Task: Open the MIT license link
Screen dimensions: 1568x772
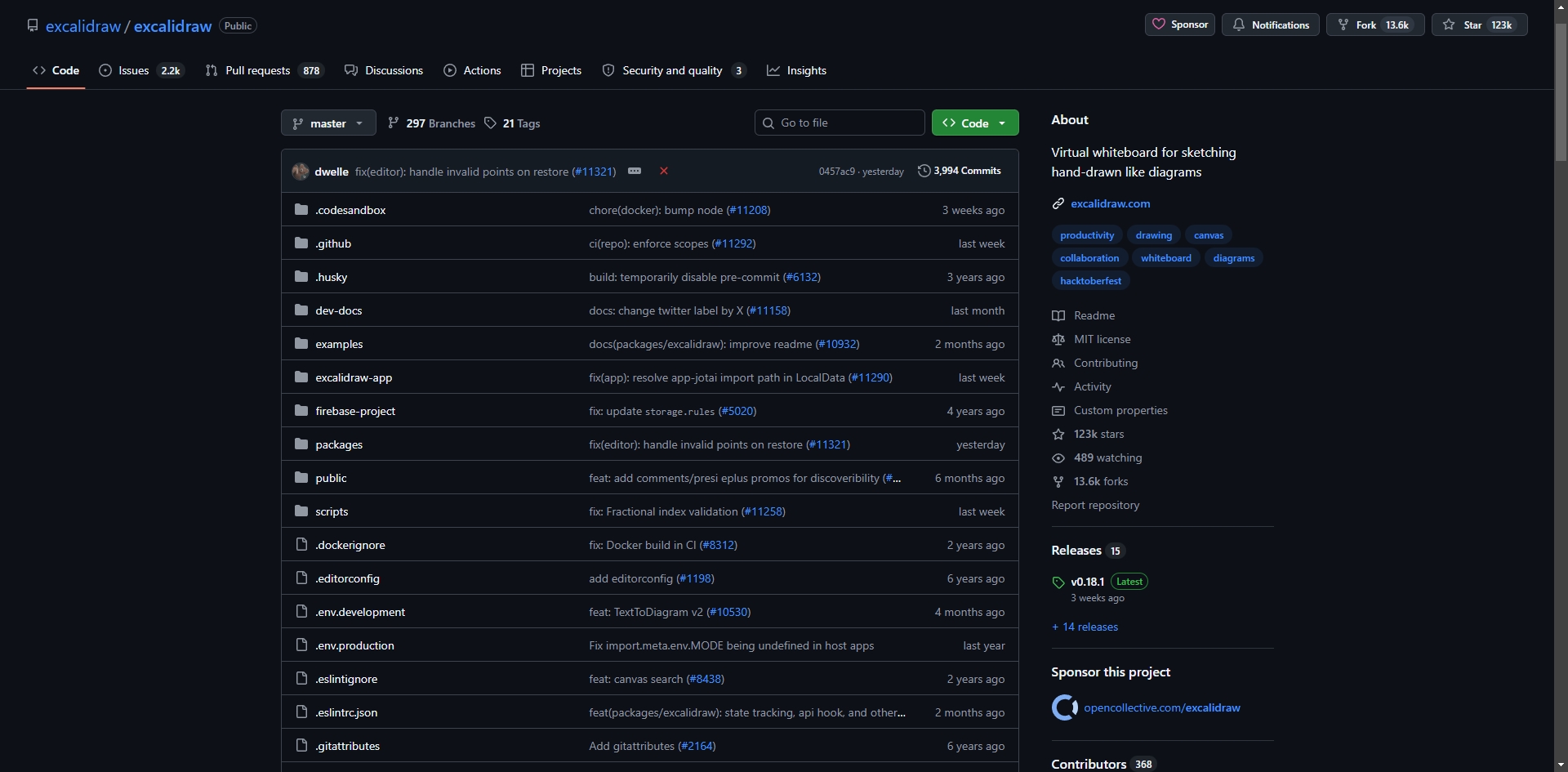Action: (1091, 339)
